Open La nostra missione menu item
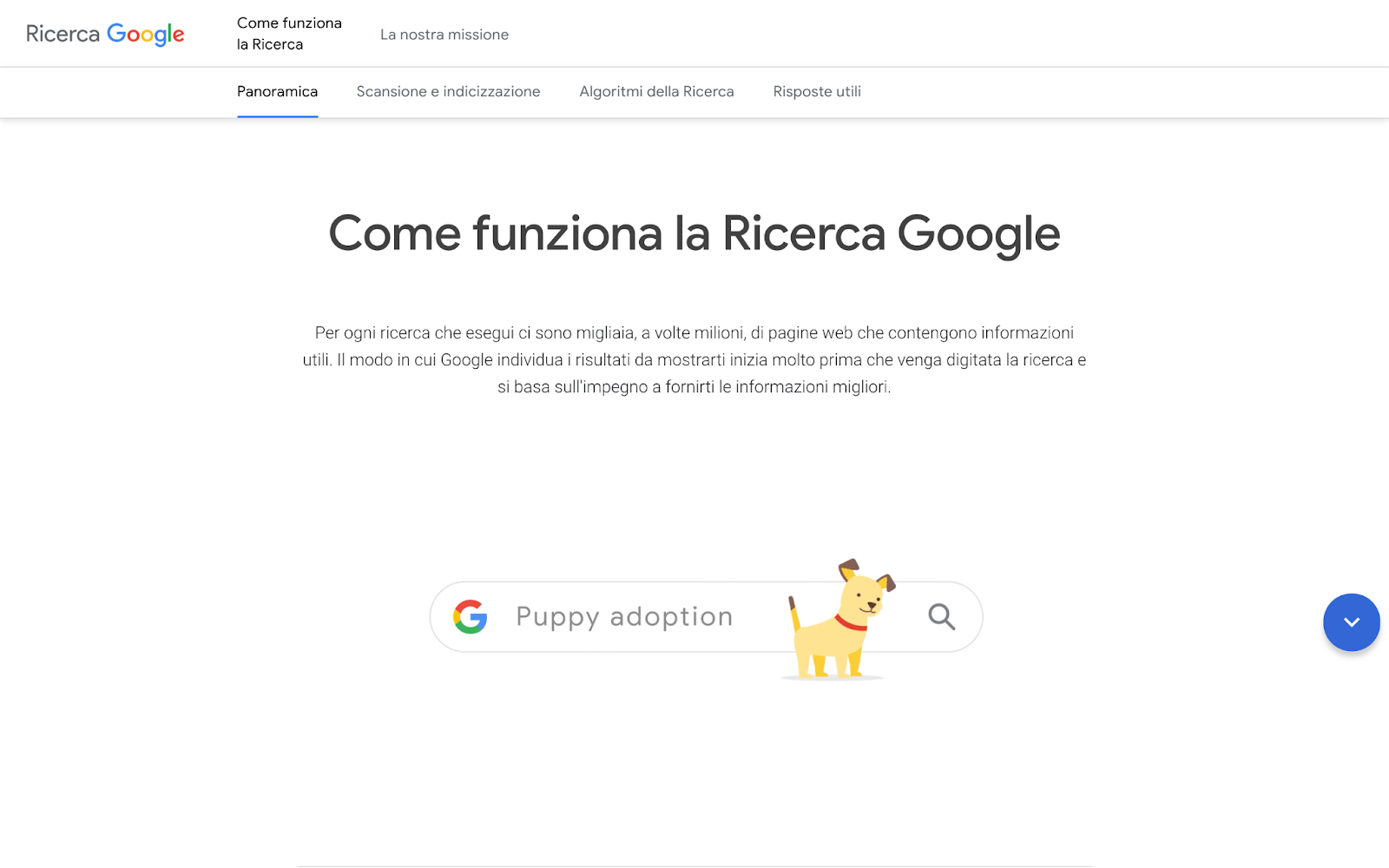Viewport: 1389px width, 868px height. (444, 35)
